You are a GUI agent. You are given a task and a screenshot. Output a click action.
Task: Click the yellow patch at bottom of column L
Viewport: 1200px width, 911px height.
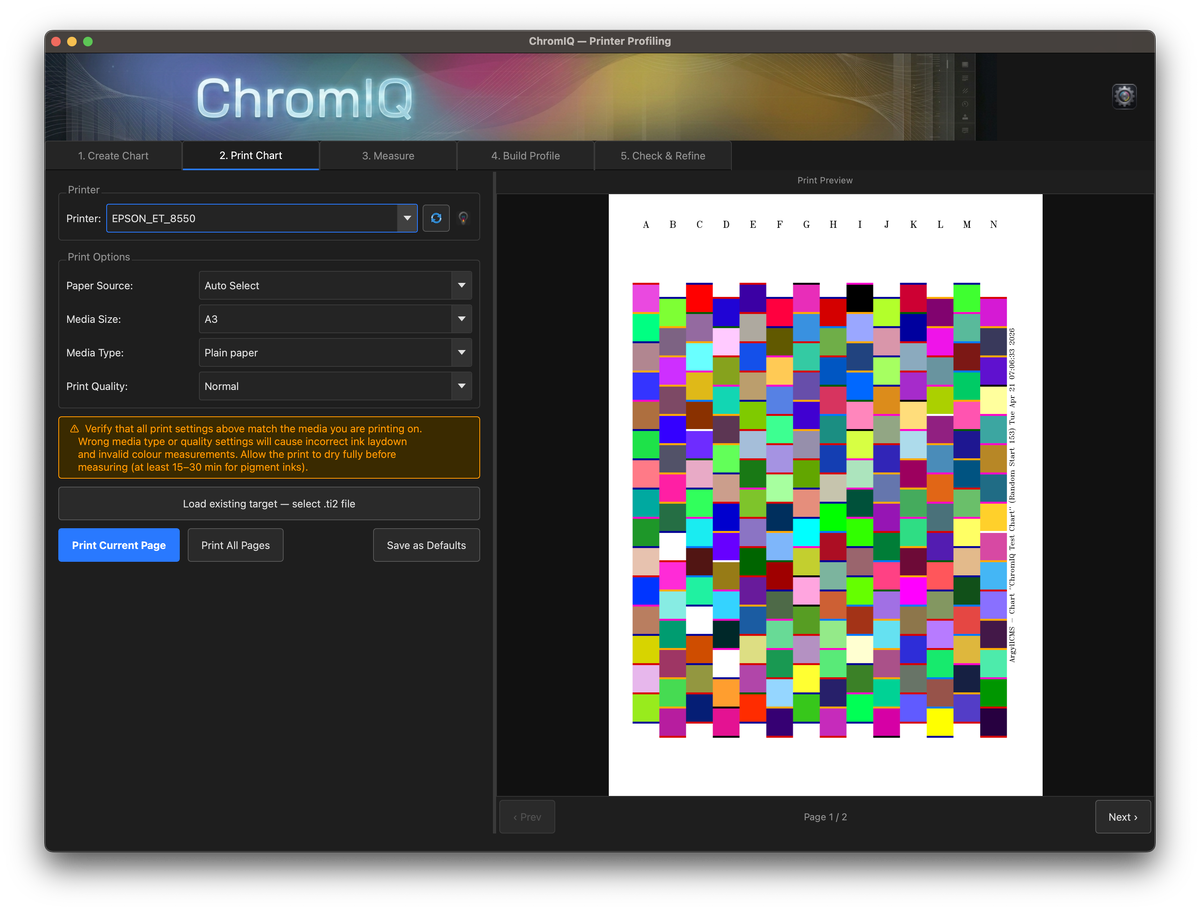click(940, 722)
